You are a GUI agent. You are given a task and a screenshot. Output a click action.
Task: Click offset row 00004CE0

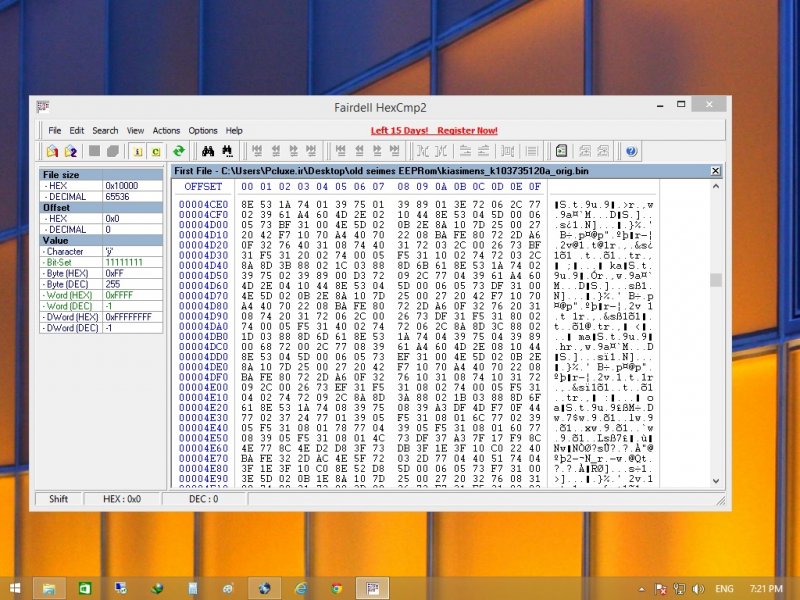tap(203, 205)
